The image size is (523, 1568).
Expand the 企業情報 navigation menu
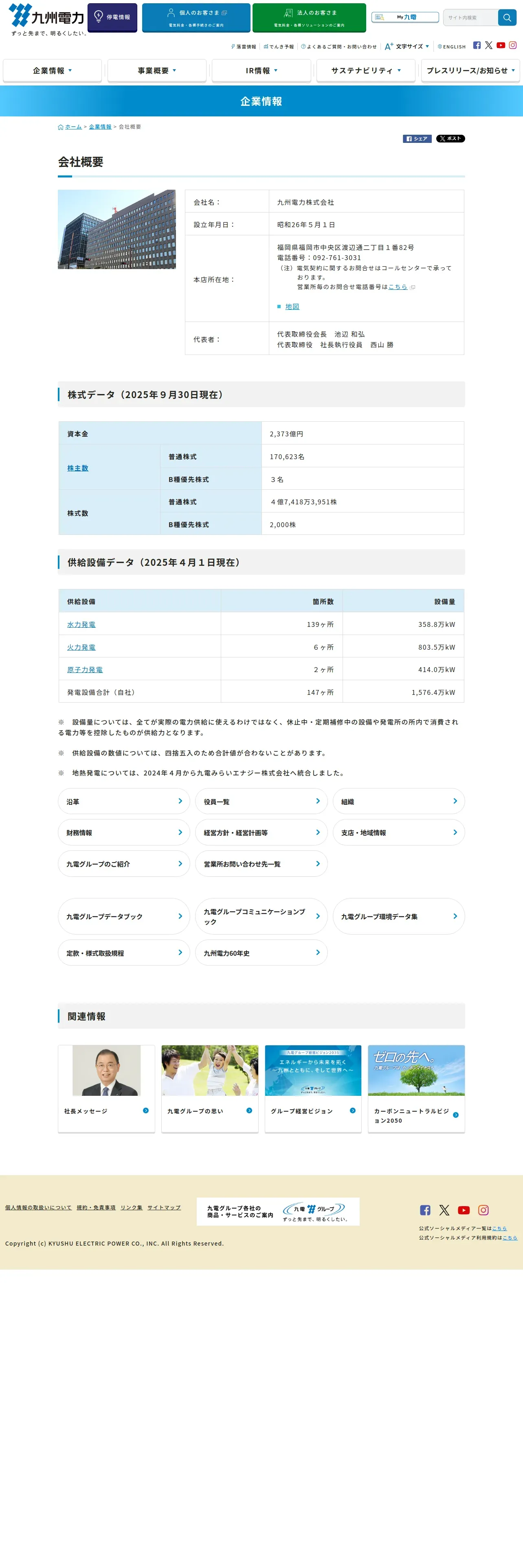(x=53, y=70)
